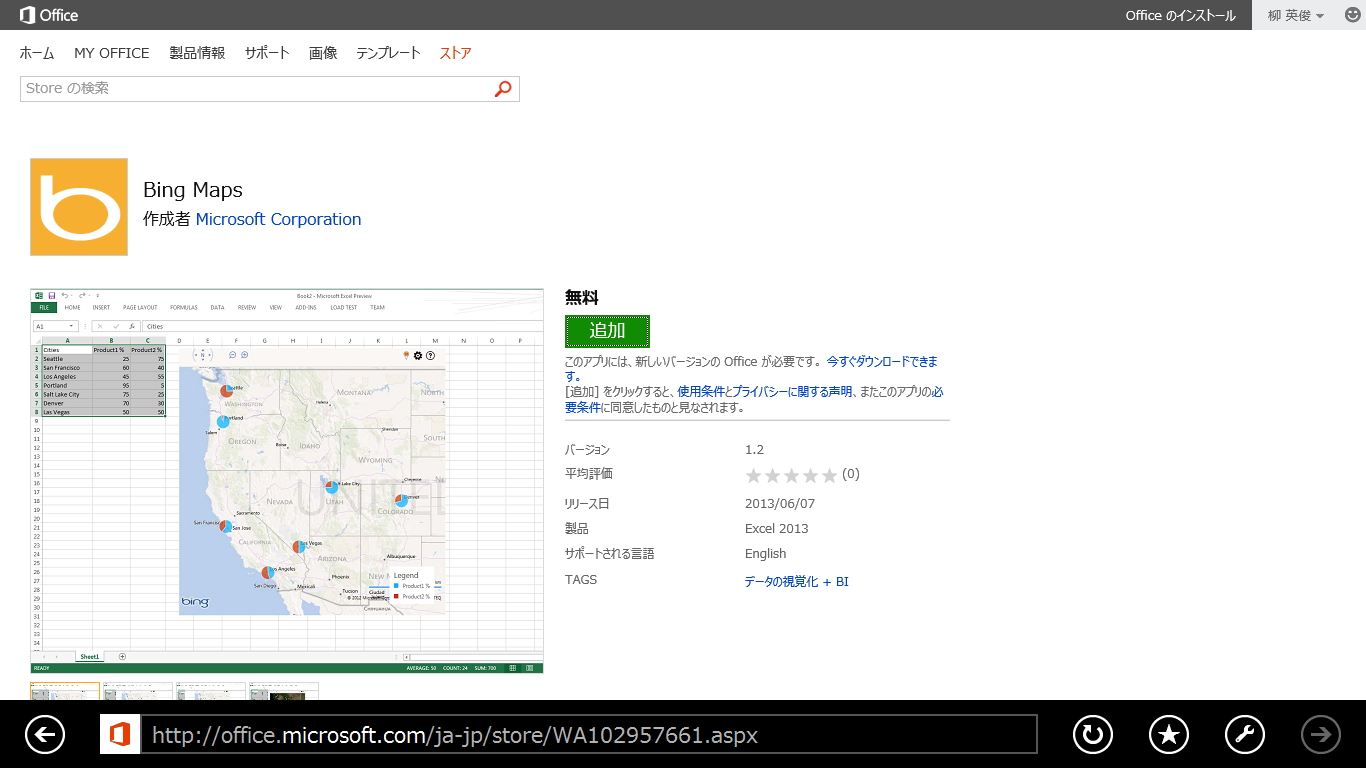
Task: Navigate back with the left arrow icon
Action: (44, 734)
